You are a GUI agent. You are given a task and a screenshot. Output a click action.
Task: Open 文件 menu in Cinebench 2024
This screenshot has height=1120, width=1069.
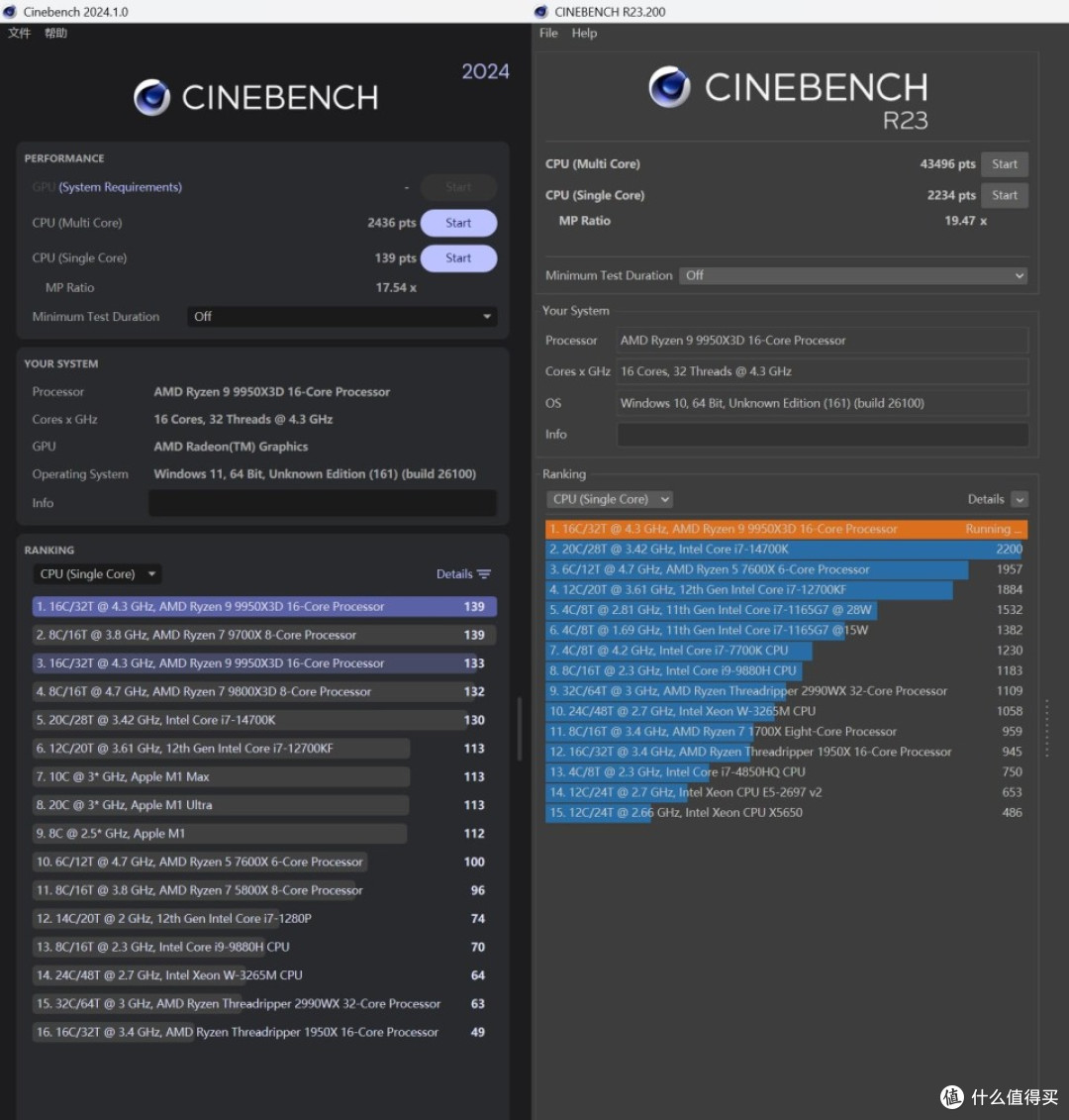click(19, 33)
